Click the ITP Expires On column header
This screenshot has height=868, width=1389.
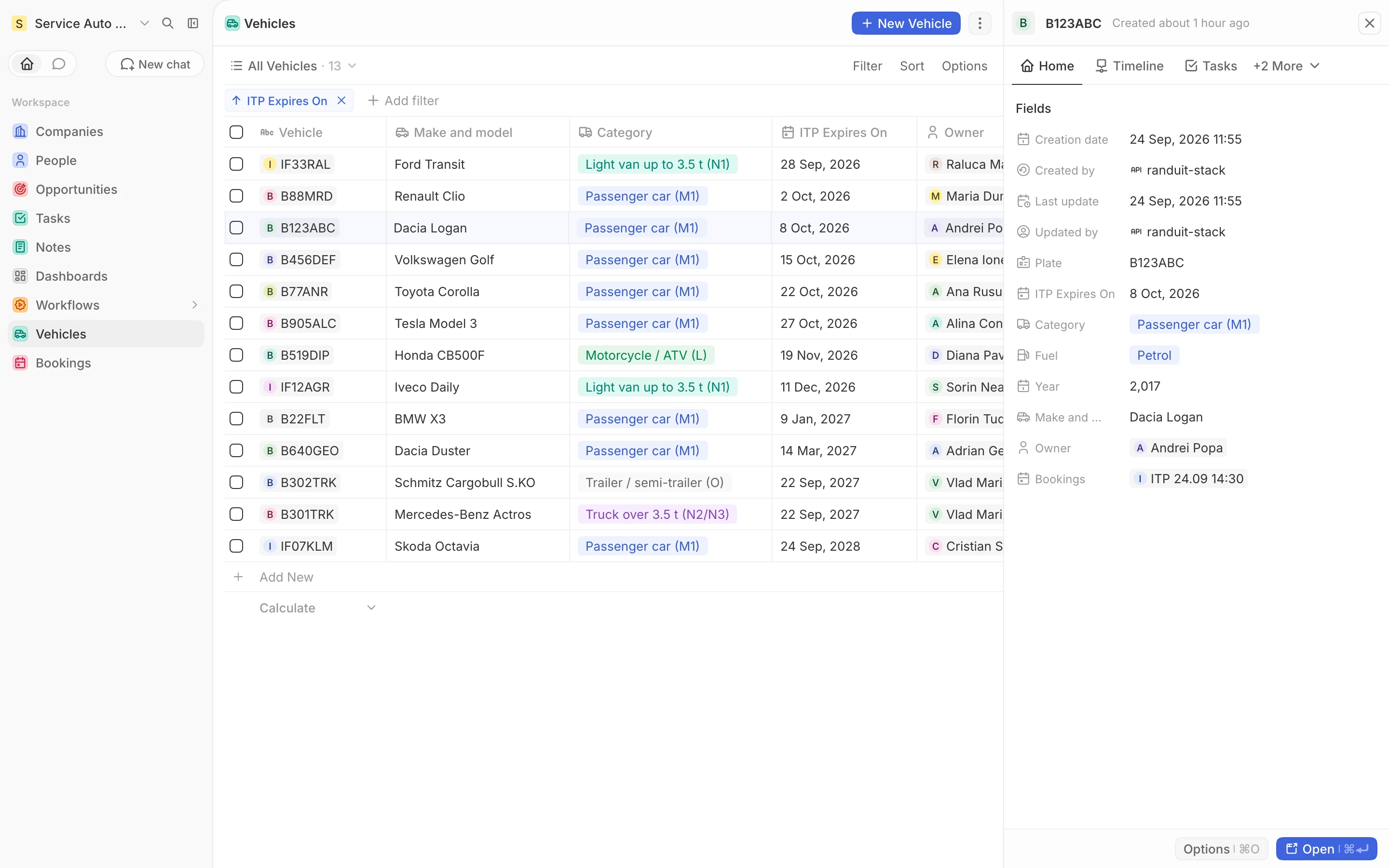pos(844,133)
